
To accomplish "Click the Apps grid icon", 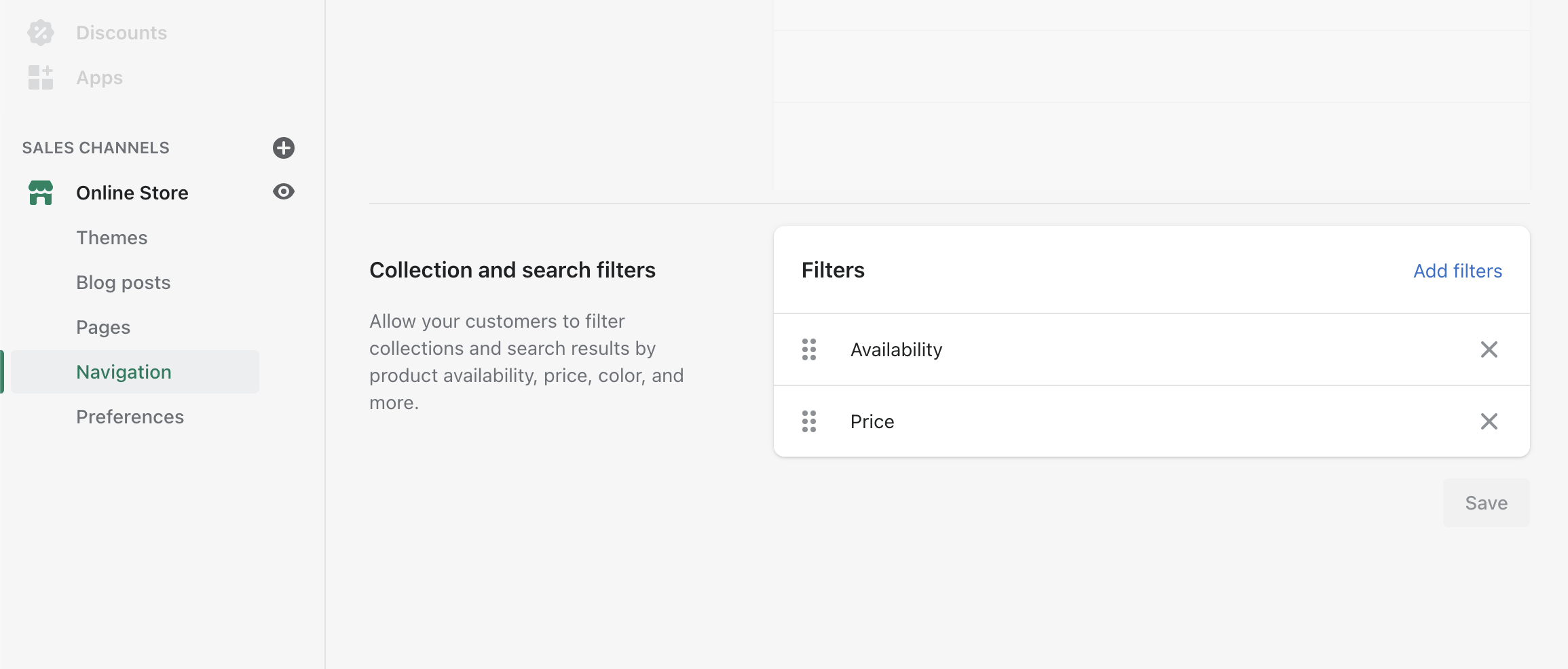I will [41, 77].
